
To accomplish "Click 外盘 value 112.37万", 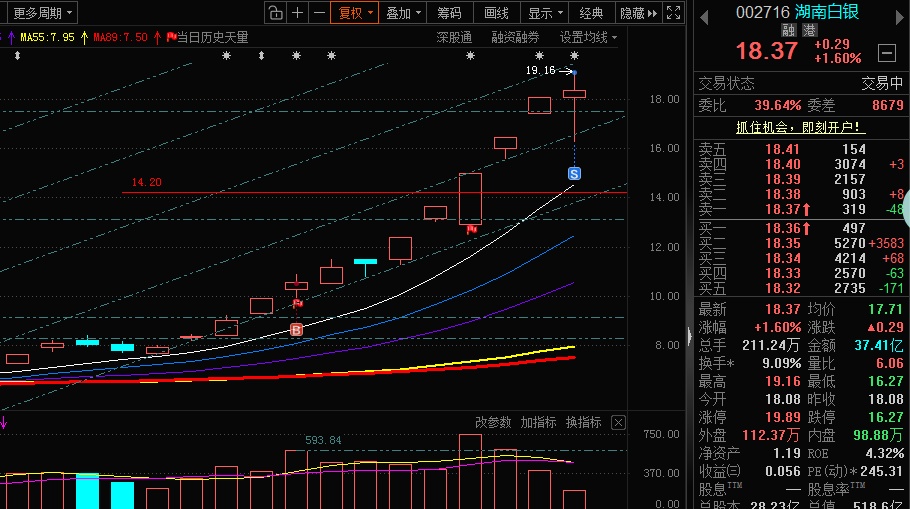I will 771,435.
